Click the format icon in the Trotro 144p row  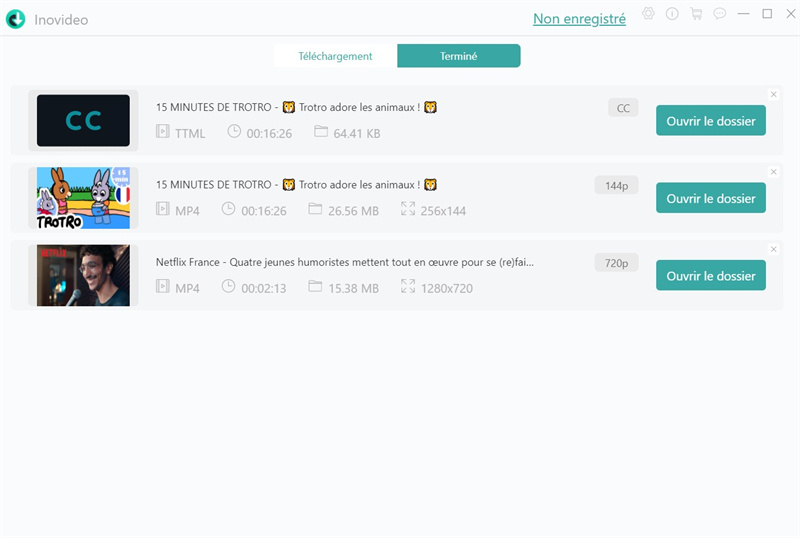point(163,209)
